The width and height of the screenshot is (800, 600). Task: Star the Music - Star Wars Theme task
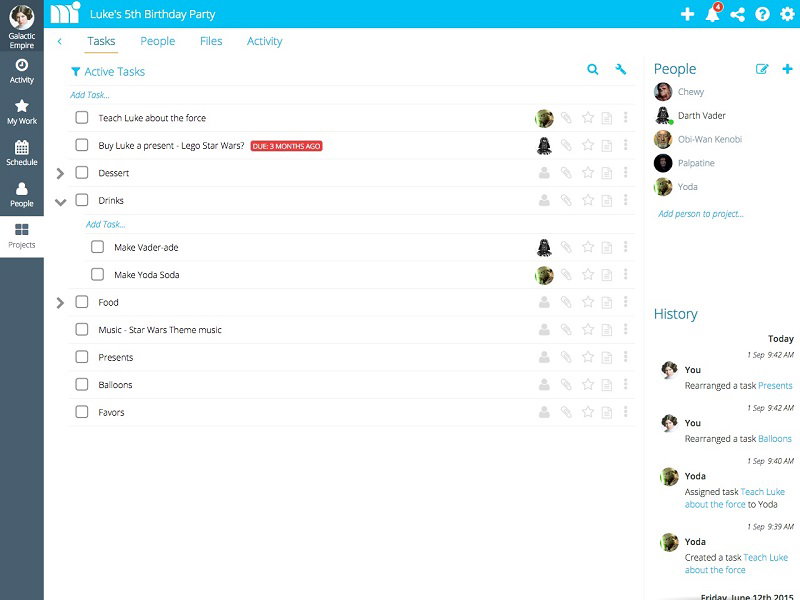click(589, 329)
